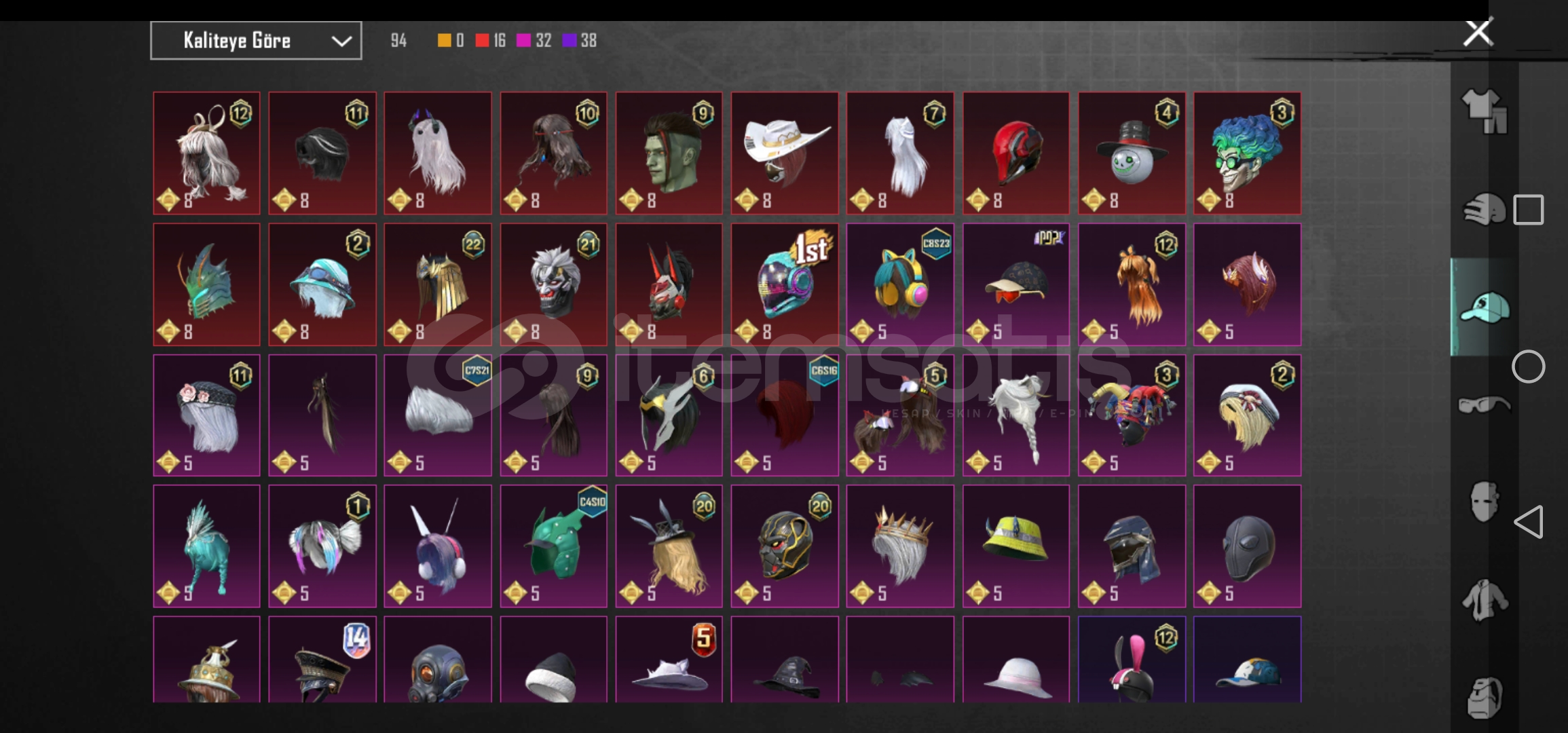Viewport: 1568px width, 733px height.
Task: Tap the Android back triangle button
Action: coord(1529,521)
